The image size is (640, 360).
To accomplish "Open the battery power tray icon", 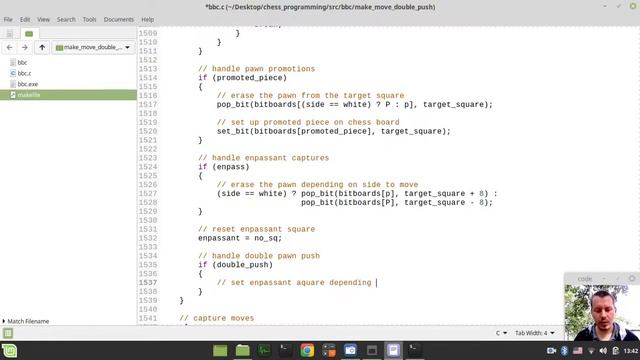I will point(616,351).
